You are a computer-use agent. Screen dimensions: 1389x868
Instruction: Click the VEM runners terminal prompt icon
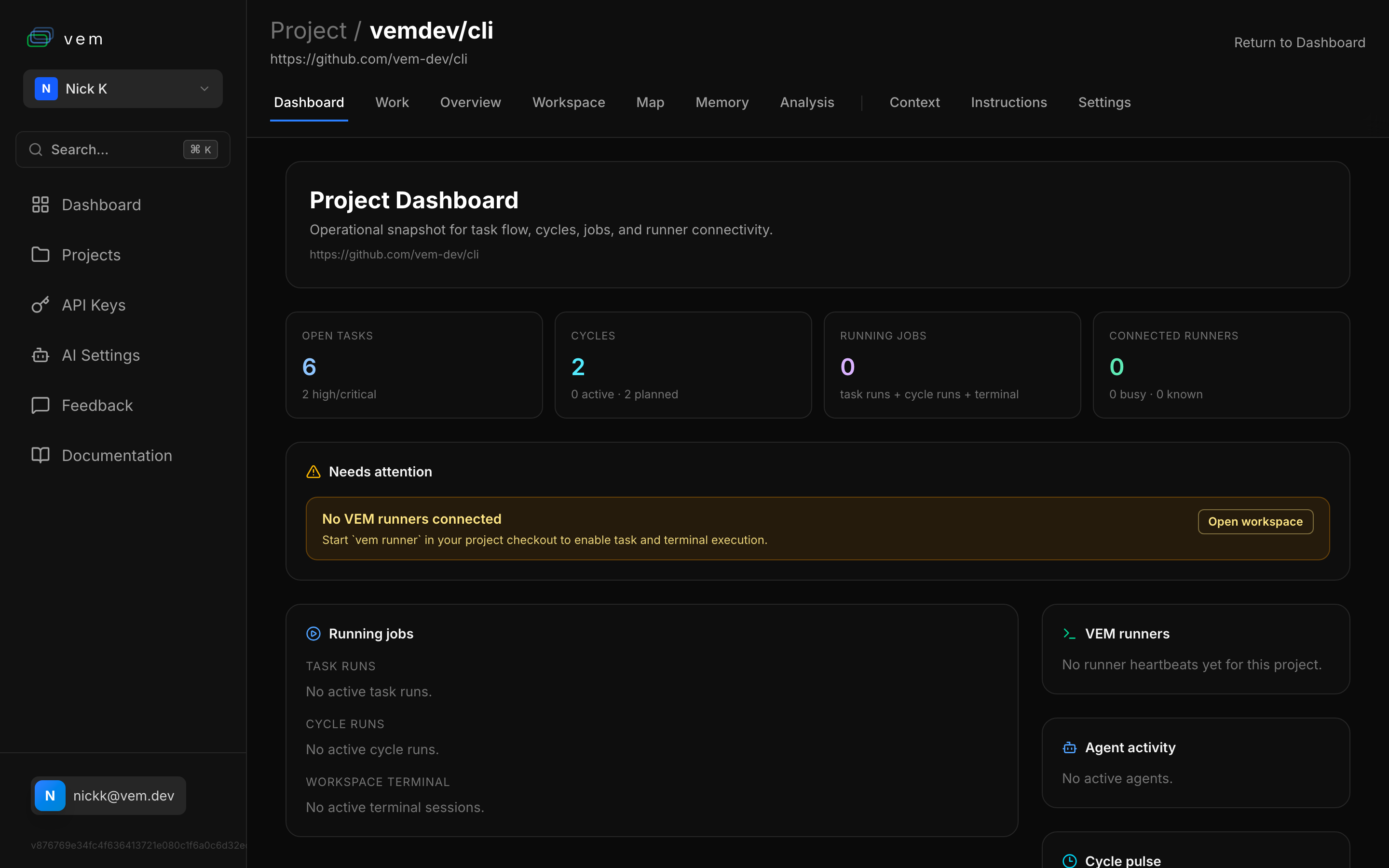[1069, 634]
